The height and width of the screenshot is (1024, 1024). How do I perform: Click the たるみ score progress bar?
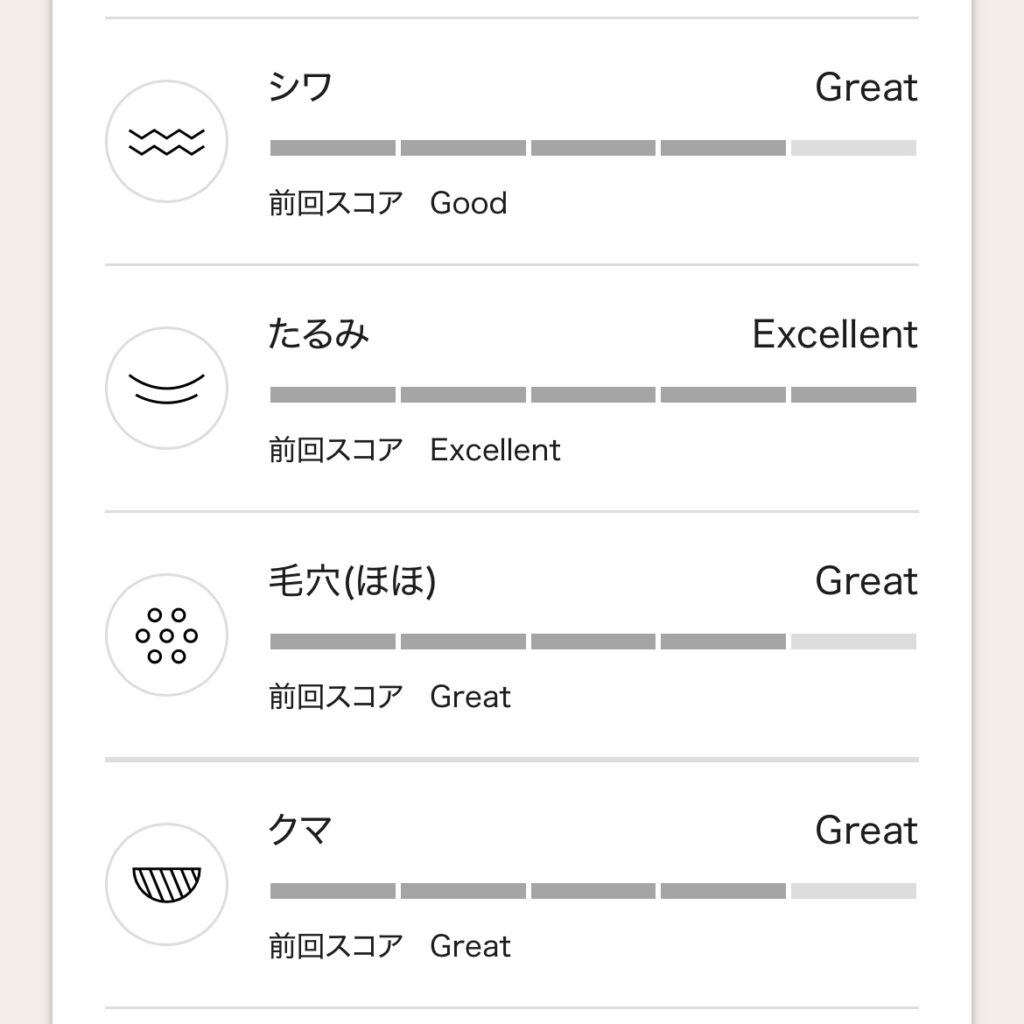click(593, 395)
